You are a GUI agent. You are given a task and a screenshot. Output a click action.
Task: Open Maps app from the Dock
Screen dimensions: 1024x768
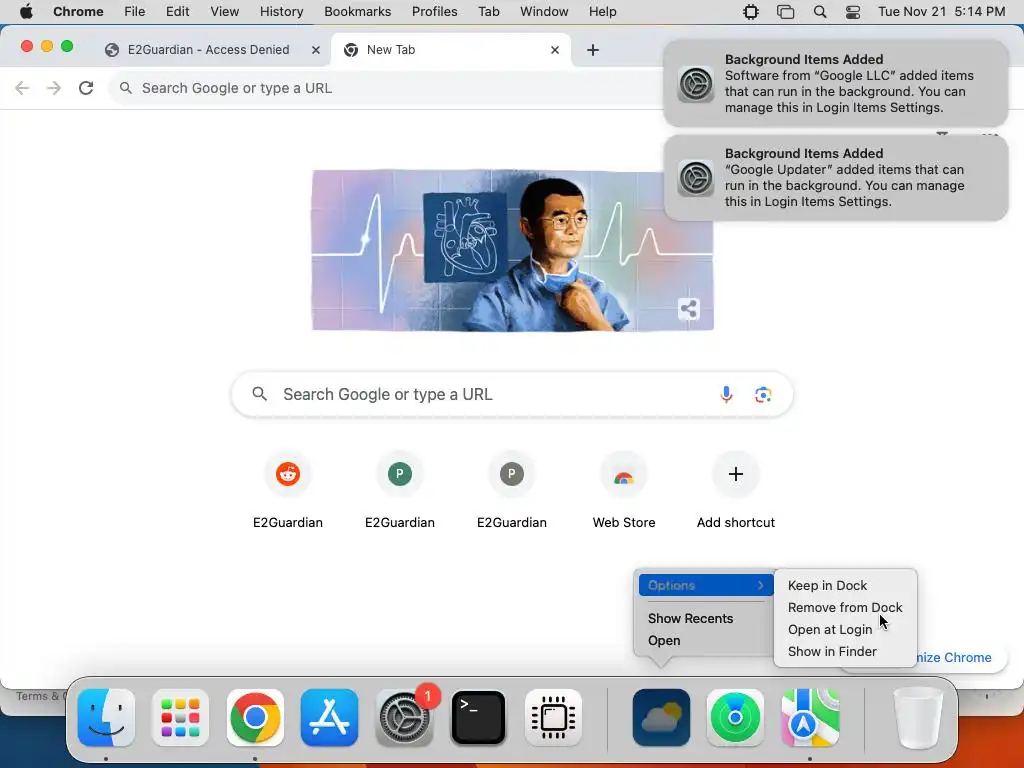pyautogui.click(x=810, y=718)
